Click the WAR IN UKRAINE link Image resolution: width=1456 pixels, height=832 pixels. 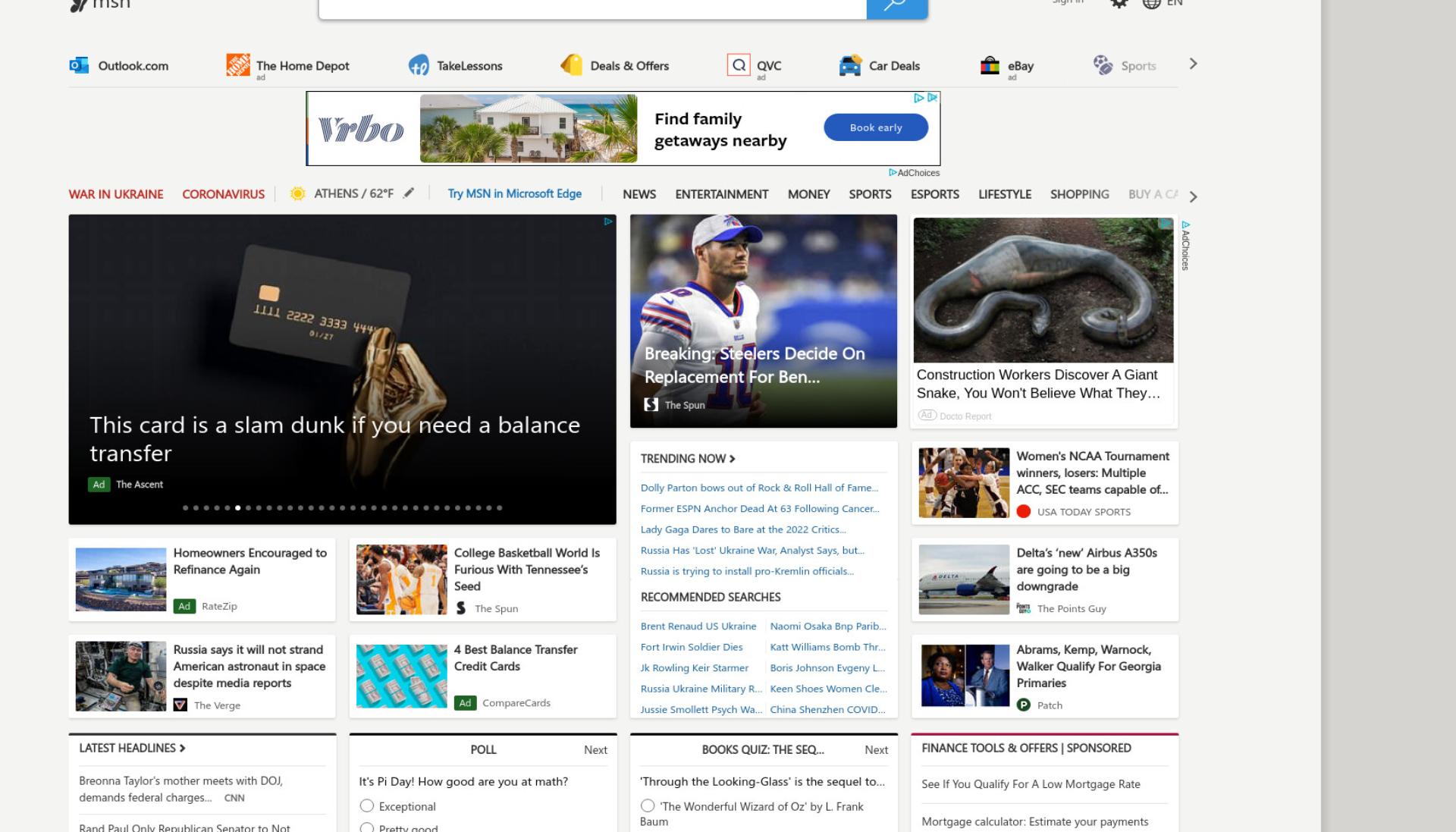pyautogui.click(x=116, y=194)
